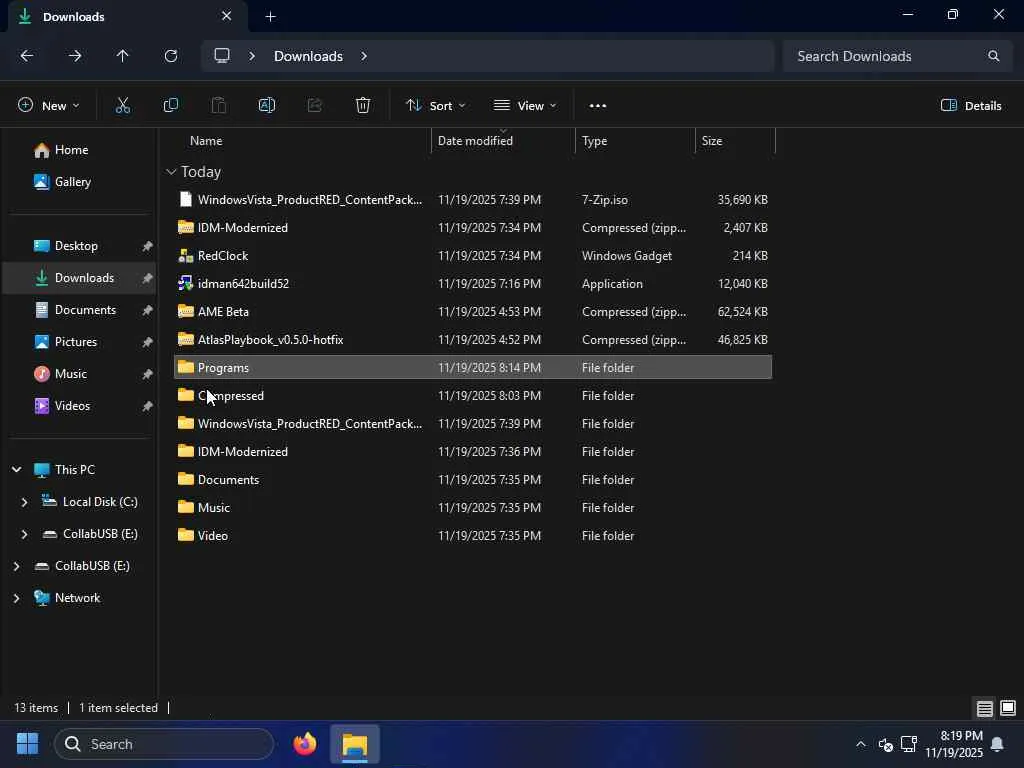Viewport: 1024px width, 768px height.
Task: Go forward with the arrow button
Action: point(75,56)
